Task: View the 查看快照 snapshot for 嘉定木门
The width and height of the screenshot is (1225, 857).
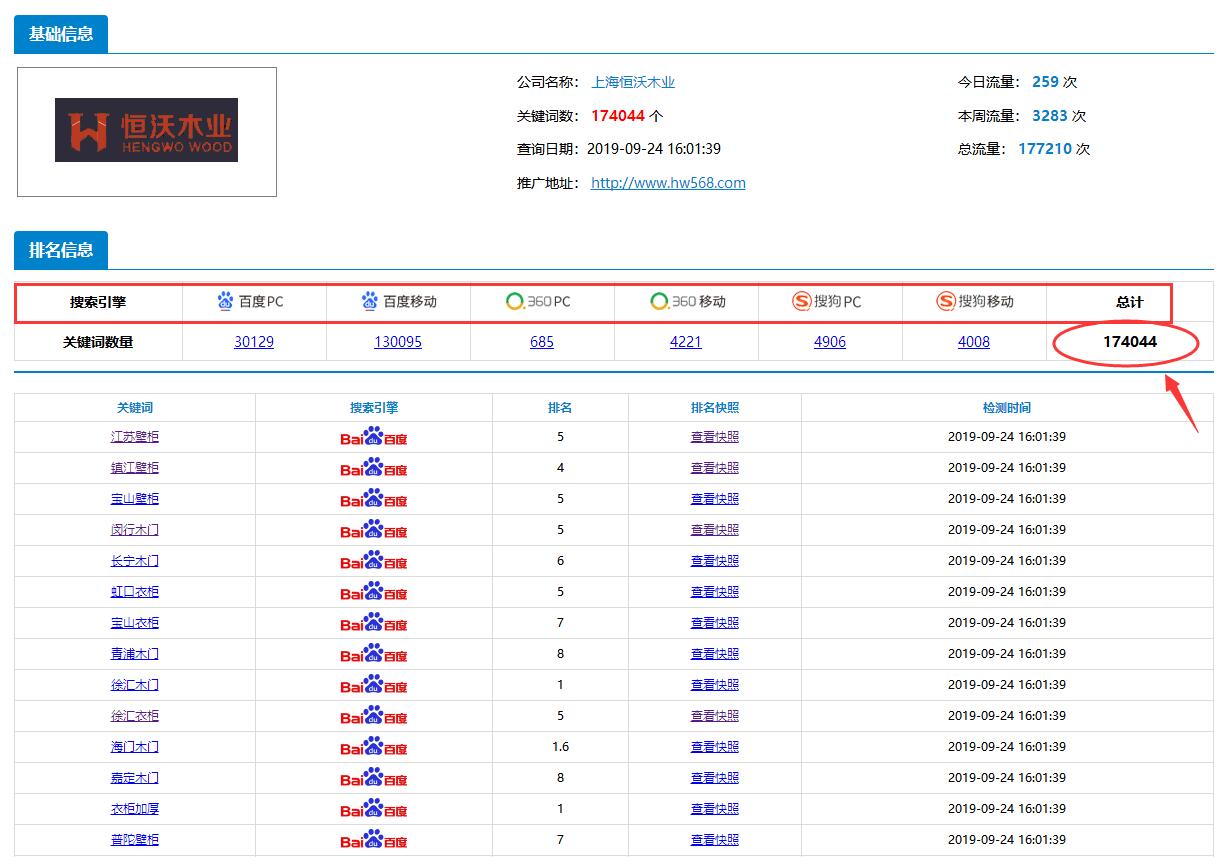Action: pyautogui.click(x=715, y=778)
